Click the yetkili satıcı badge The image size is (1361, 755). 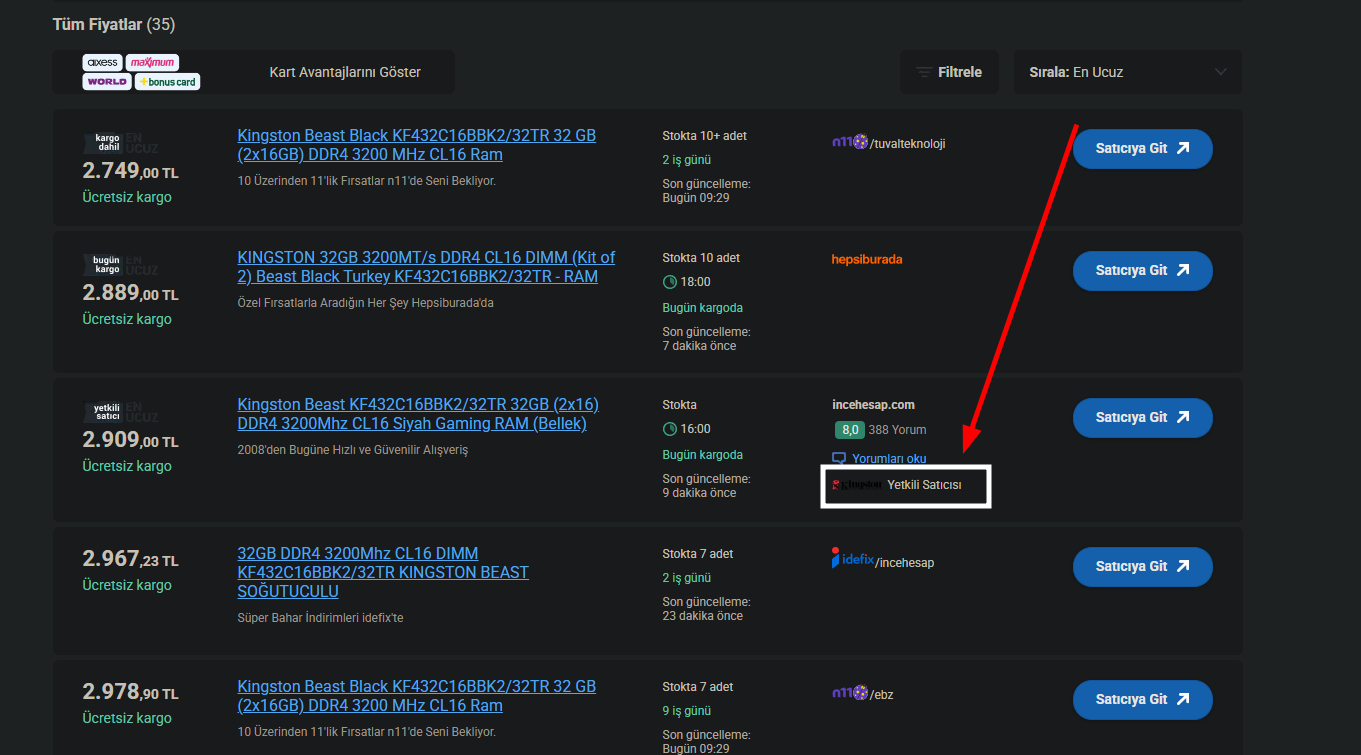107,411
